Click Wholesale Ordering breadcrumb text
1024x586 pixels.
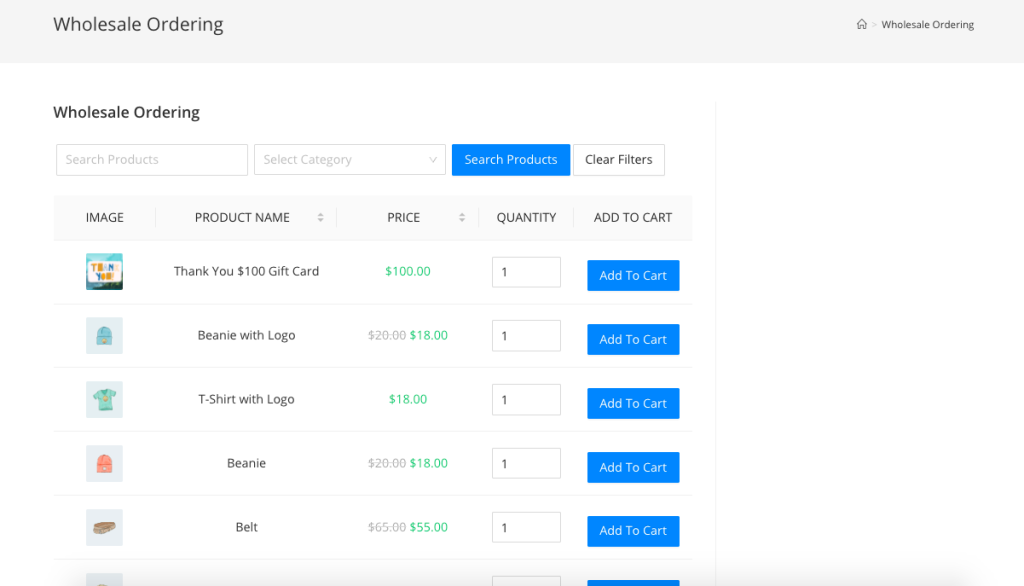click(927, 25)
